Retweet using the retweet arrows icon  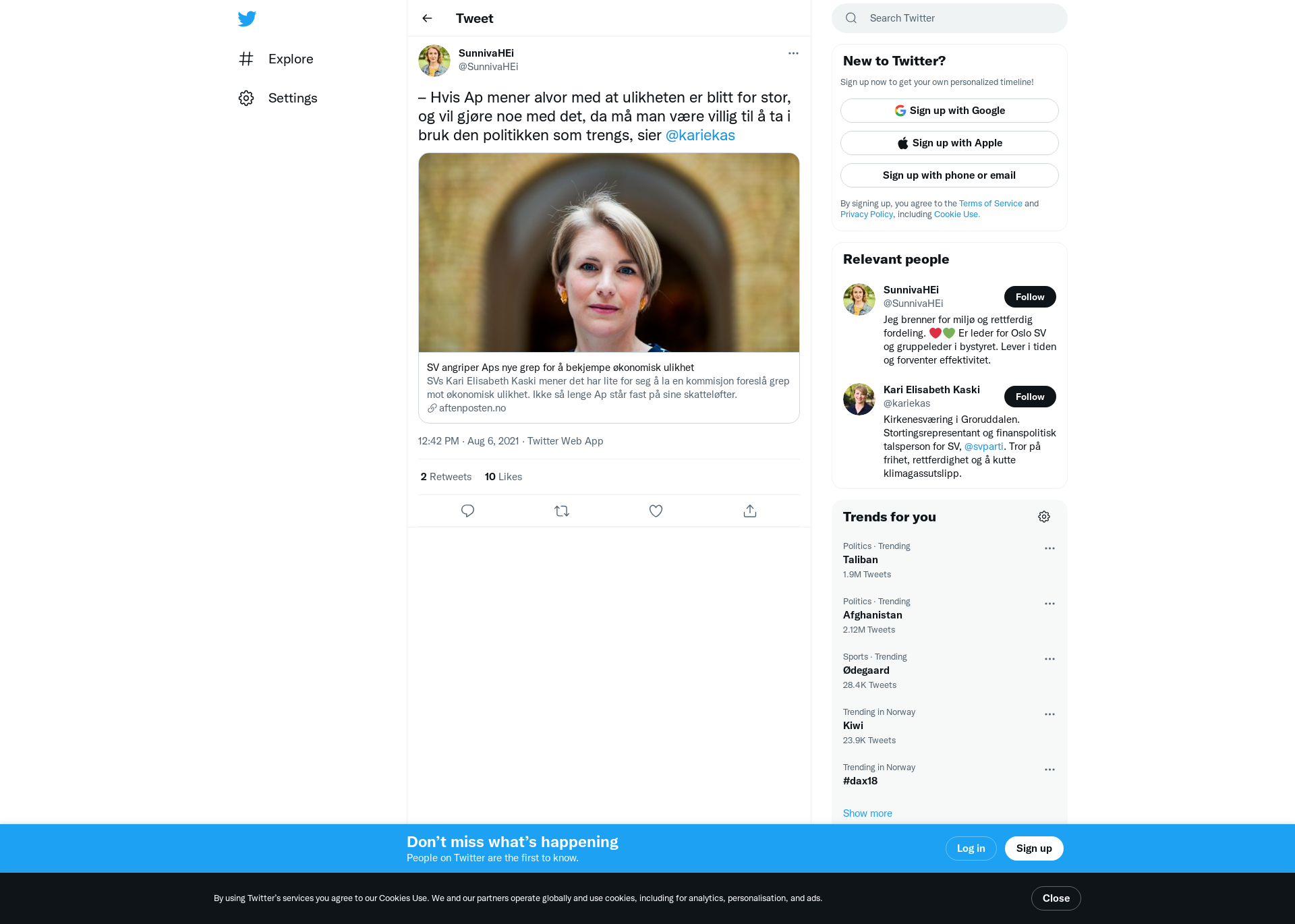pos(562,511)
